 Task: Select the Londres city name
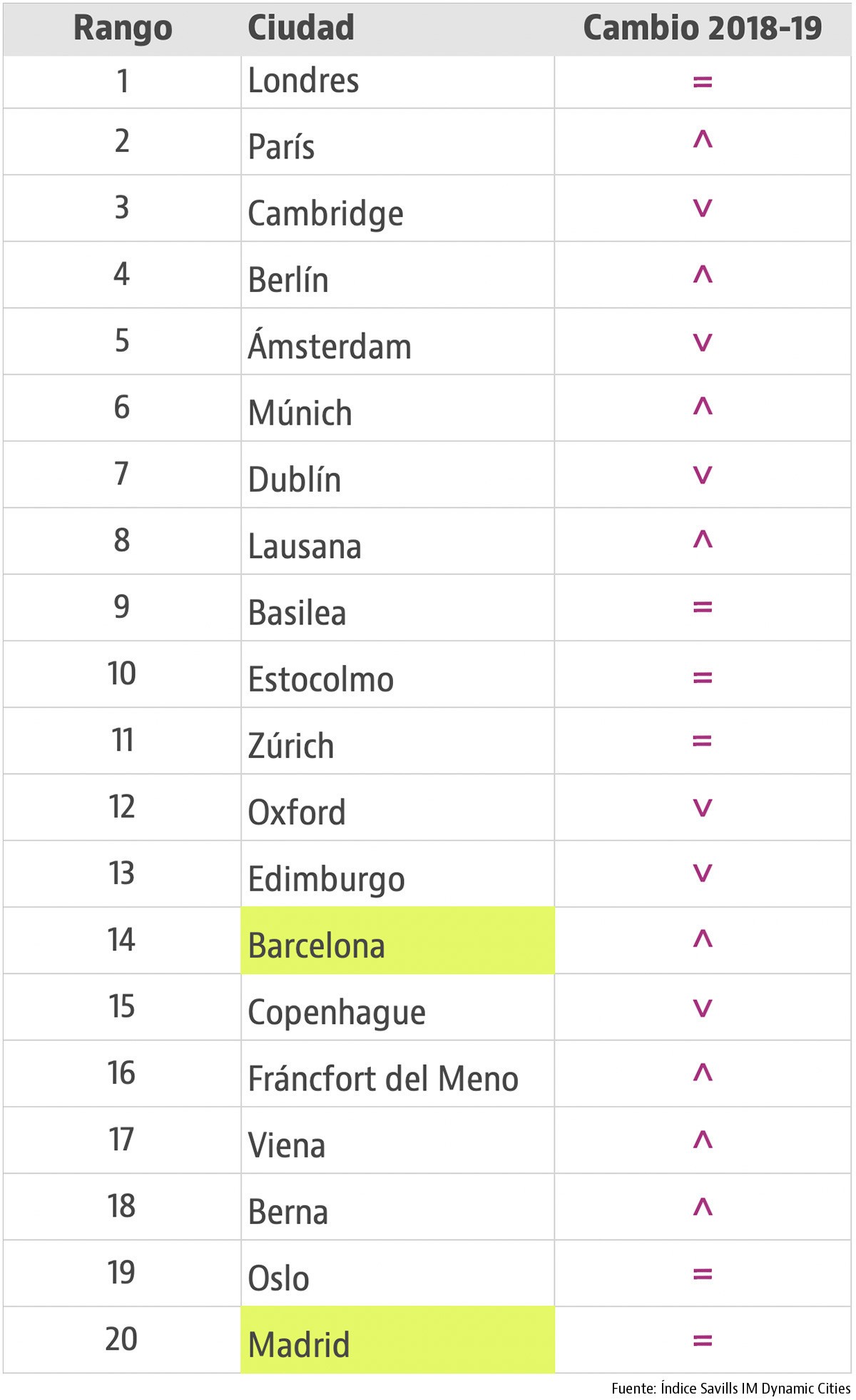pos(303,81)
